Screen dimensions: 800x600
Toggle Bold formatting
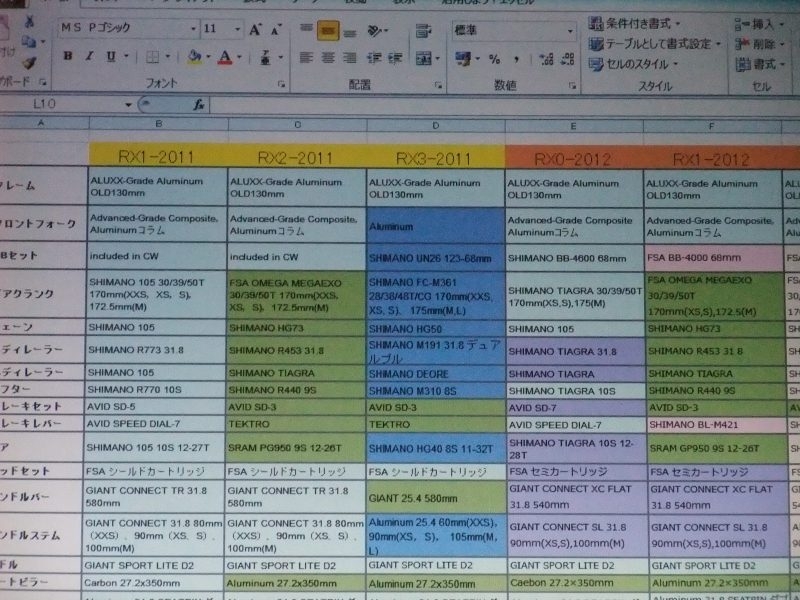[67, 56]
